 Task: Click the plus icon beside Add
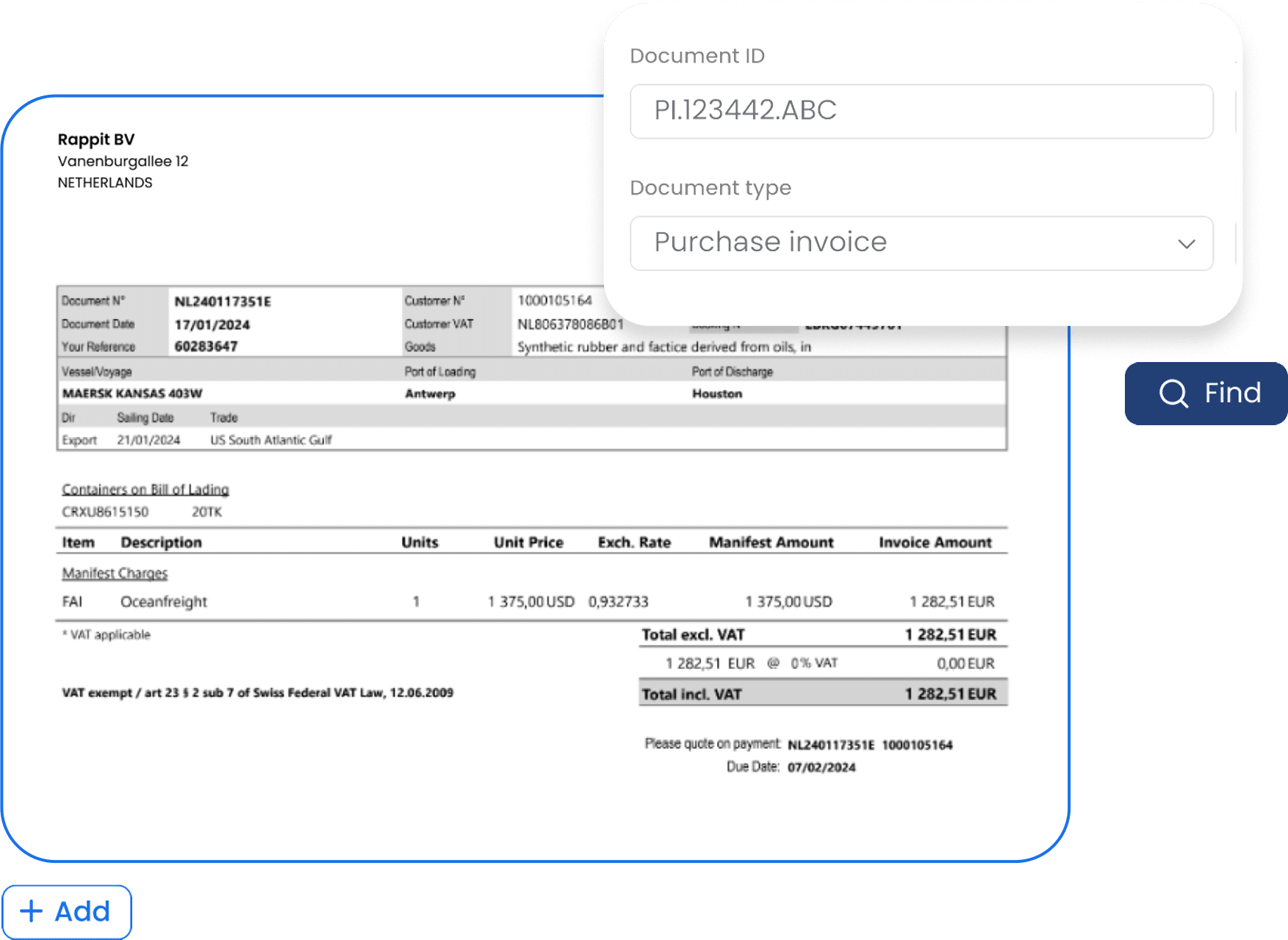pyautogui.click(x=31, y=911)
